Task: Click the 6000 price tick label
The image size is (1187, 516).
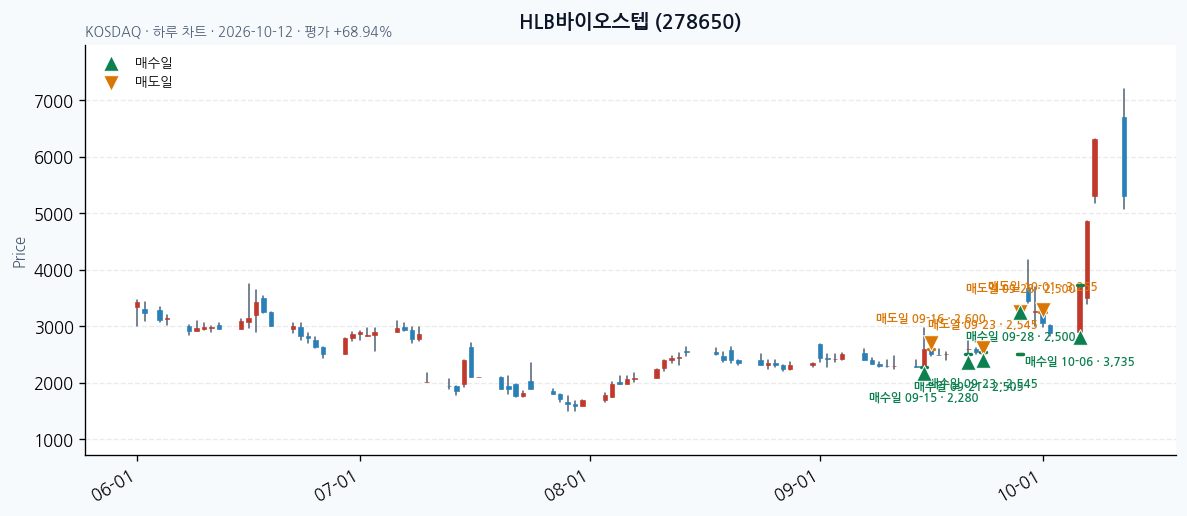Action: point(55,158)
